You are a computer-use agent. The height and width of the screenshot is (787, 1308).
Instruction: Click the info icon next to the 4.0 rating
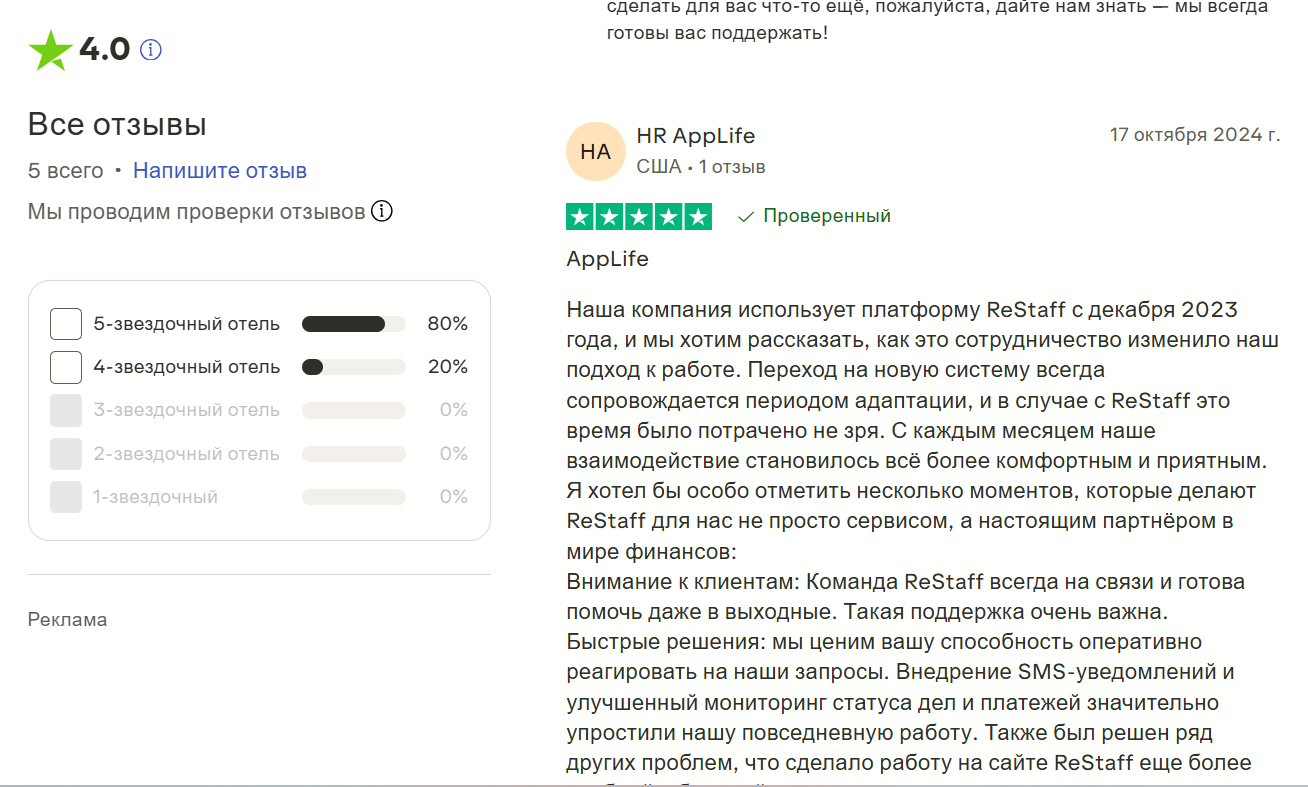[x=150, y=48]
